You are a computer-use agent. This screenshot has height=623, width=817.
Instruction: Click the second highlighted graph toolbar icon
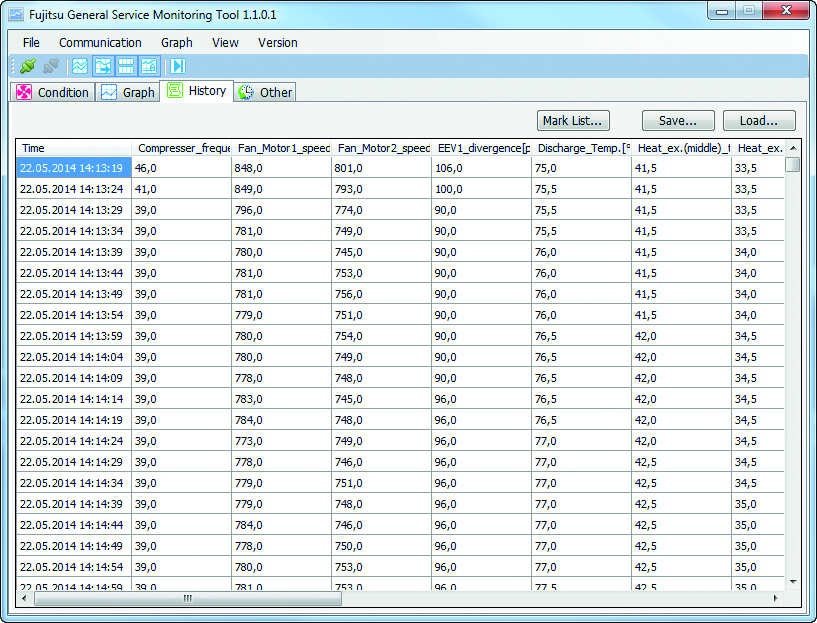[103, 66]
